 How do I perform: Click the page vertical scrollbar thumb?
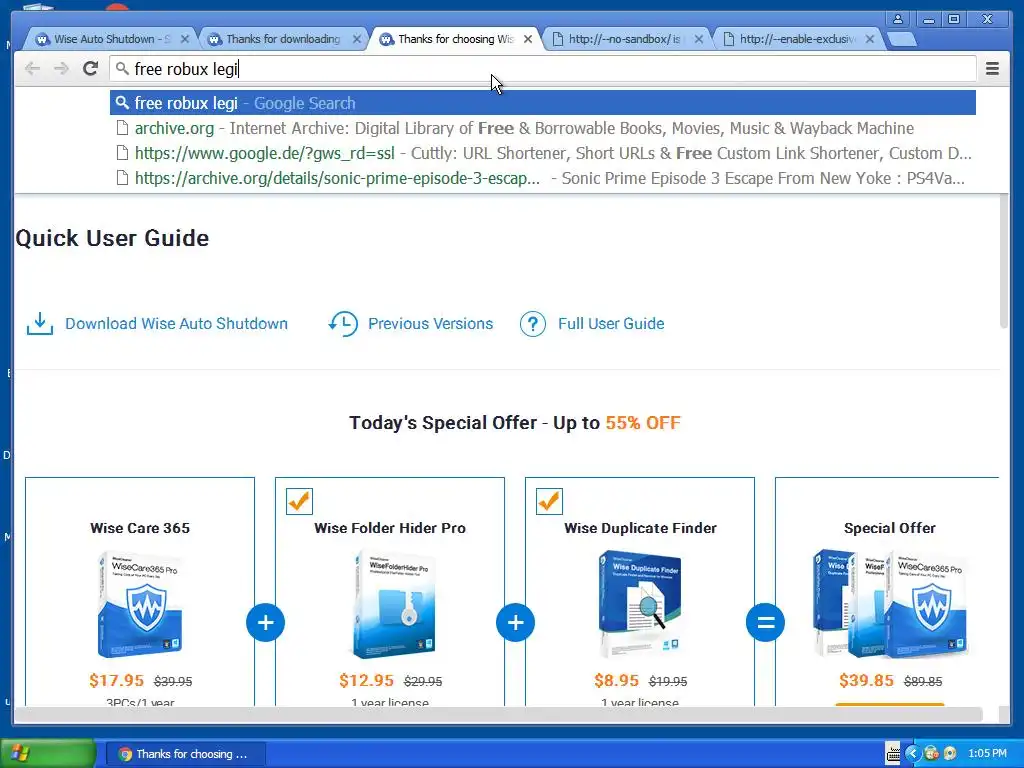[1004, 261]
